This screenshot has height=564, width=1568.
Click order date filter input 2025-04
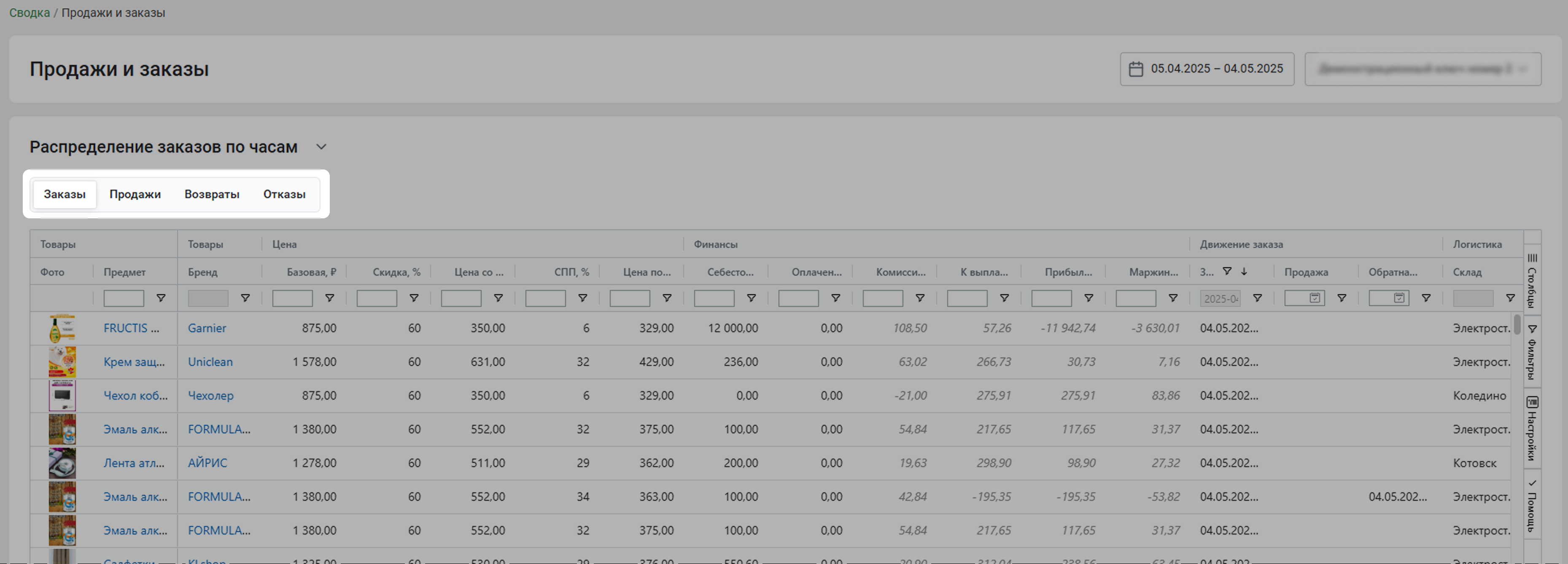coord(1220,298)
